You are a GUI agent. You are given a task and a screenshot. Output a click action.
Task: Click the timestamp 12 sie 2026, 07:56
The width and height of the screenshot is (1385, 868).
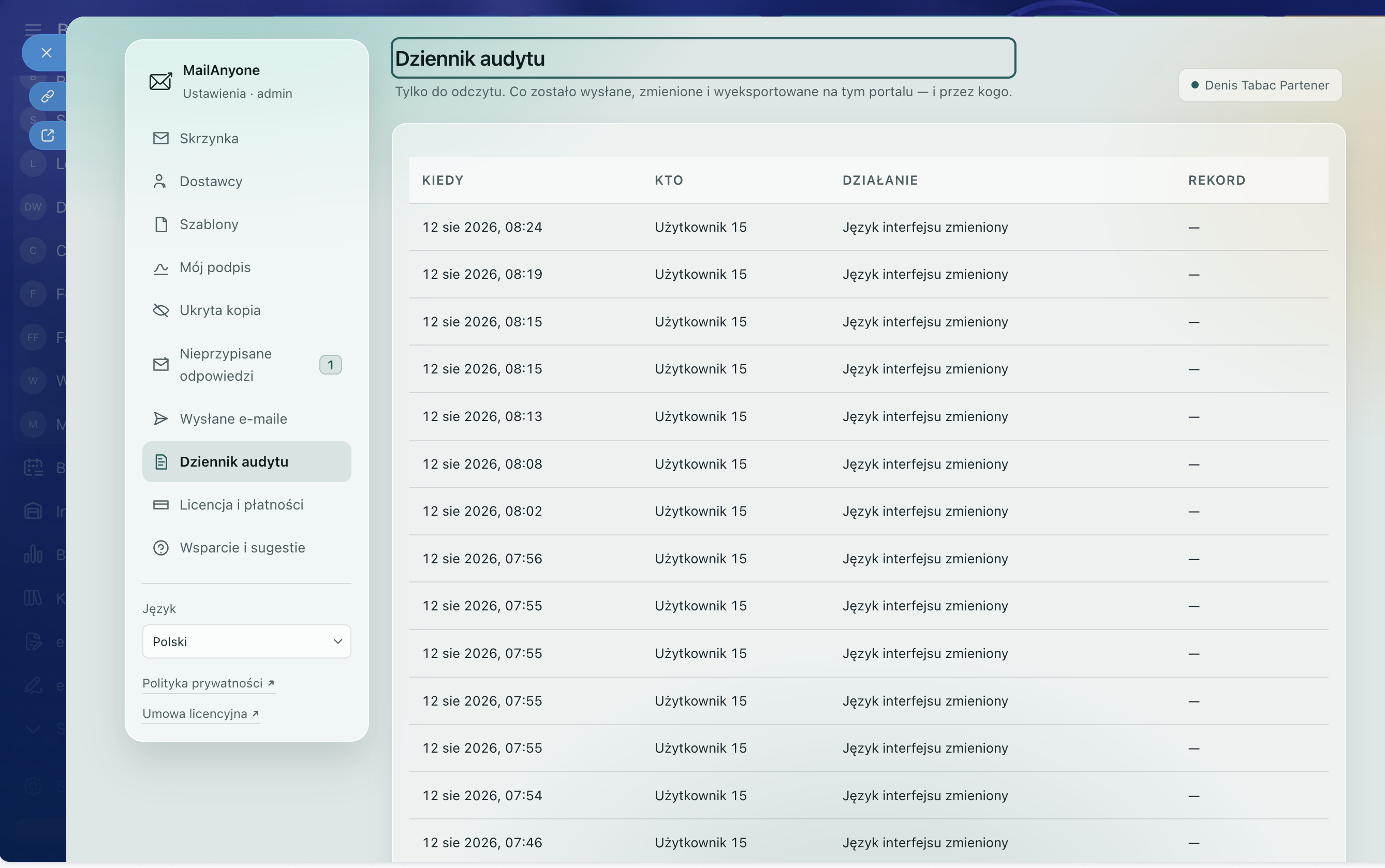[482, 559]
